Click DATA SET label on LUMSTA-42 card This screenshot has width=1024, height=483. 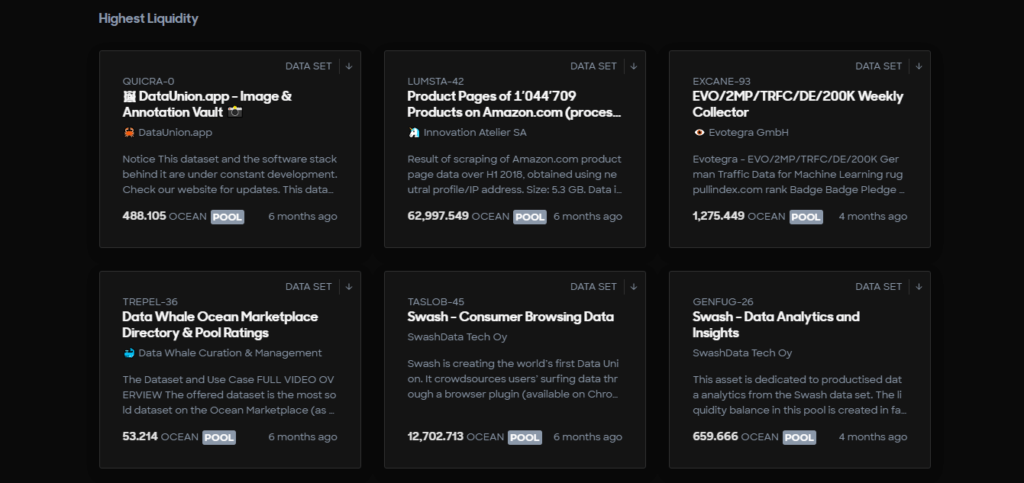click(x=593, y=66)
